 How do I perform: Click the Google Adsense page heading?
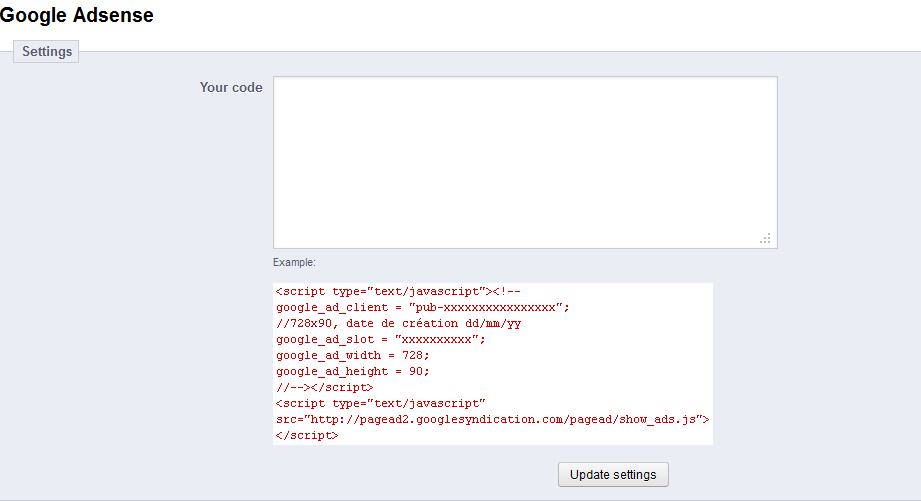pos(77,15)
